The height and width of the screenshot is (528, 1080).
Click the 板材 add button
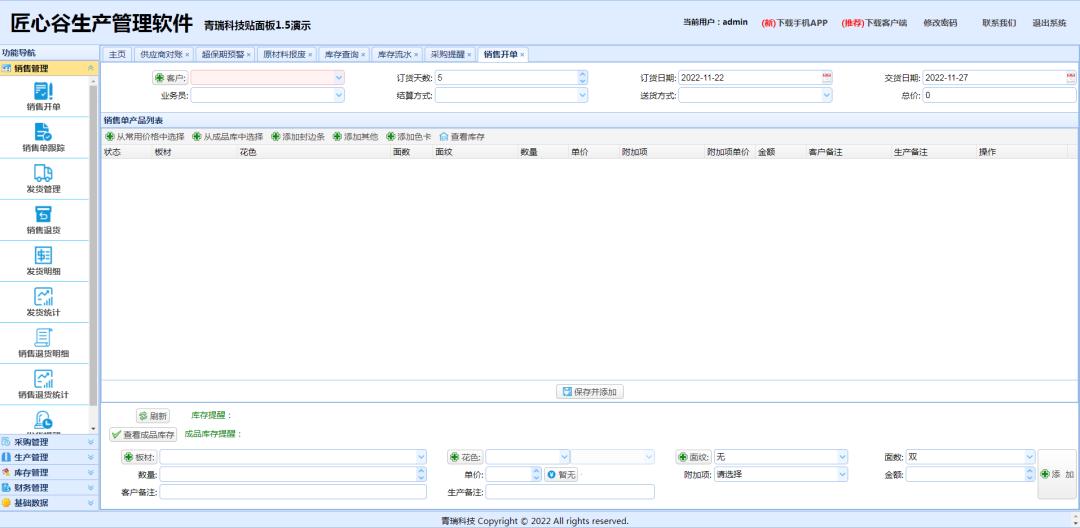[139, 457]
